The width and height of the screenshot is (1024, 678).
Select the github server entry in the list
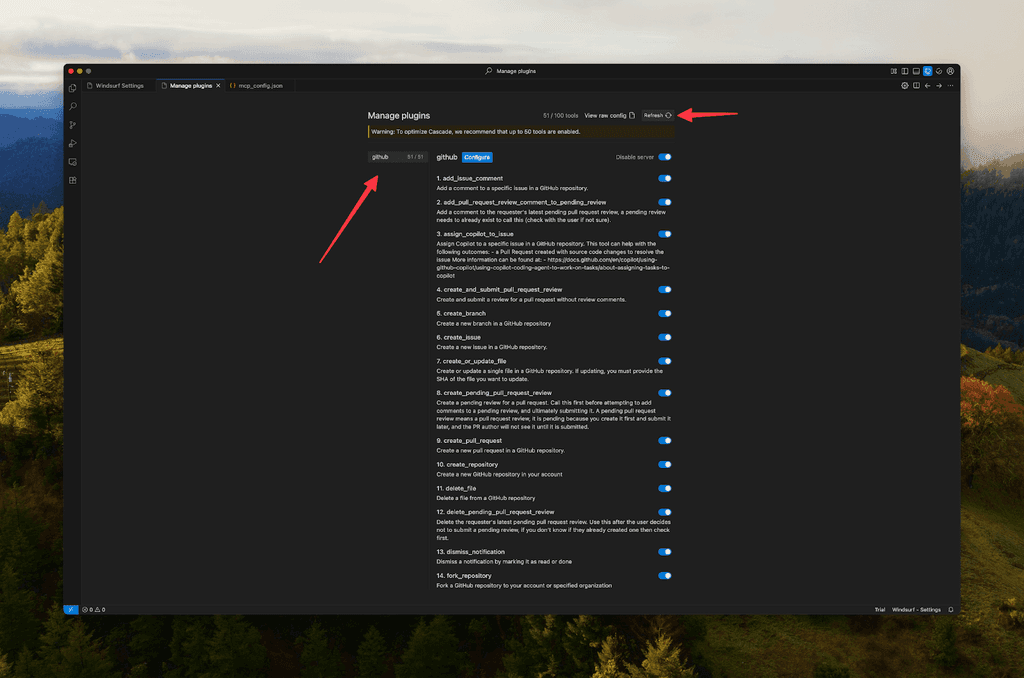398,157
